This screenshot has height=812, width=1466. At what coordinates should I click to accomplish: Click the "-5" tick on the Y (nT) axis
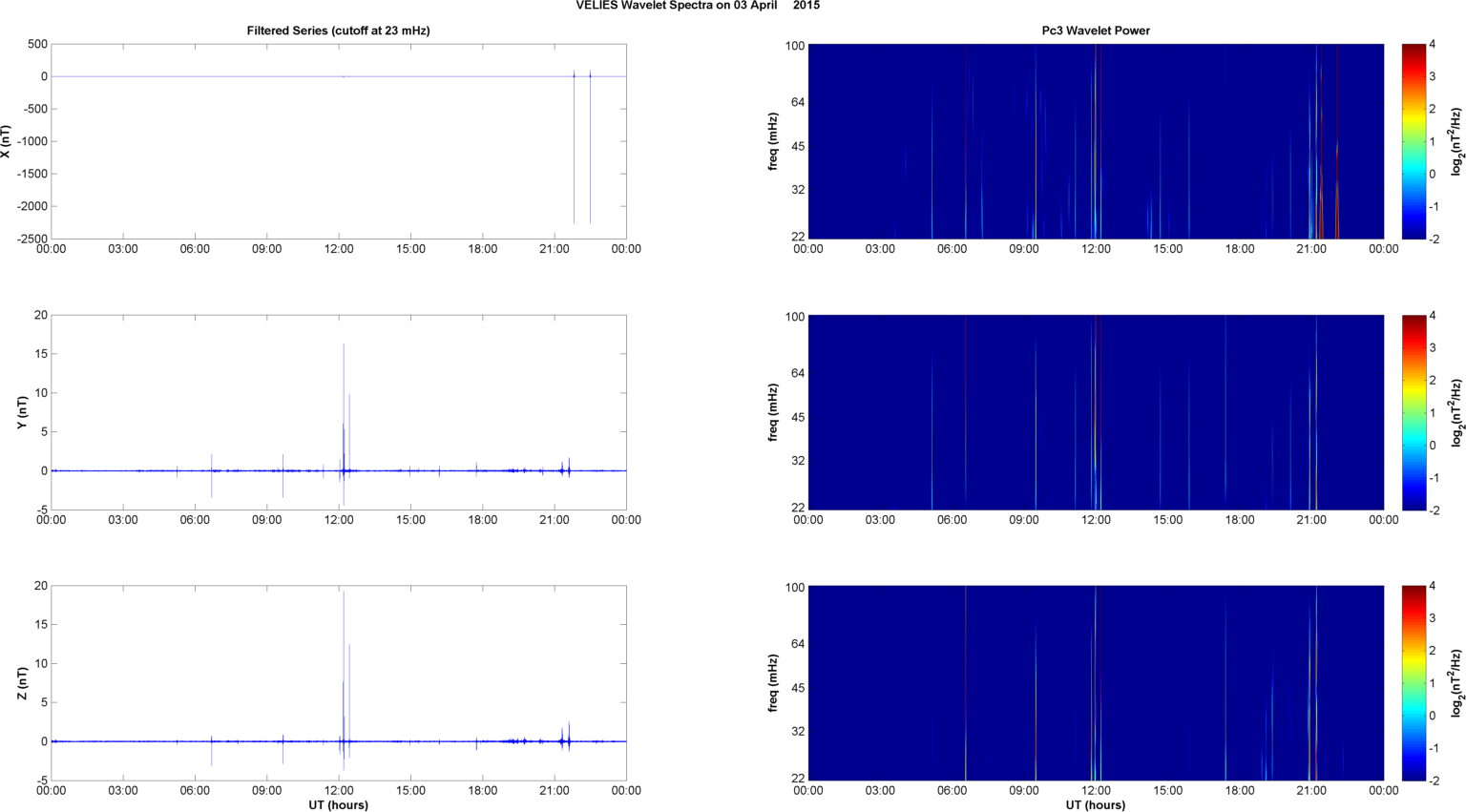(41, 510)
